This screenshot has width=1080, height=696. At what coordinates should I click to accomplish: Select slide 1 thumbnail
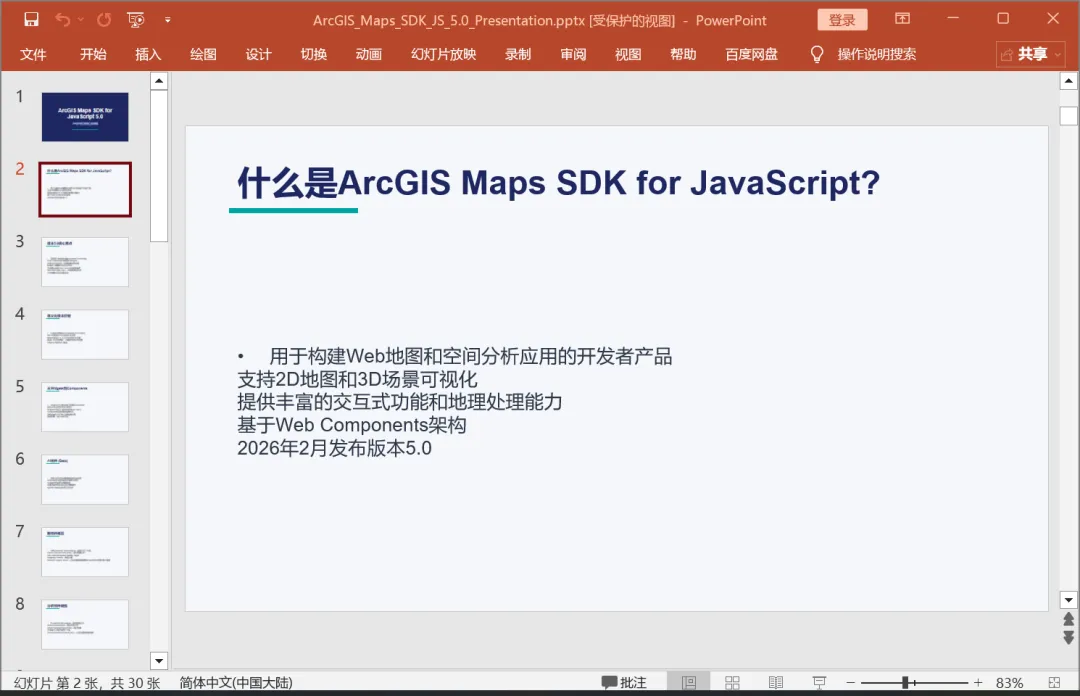[85, 117]
